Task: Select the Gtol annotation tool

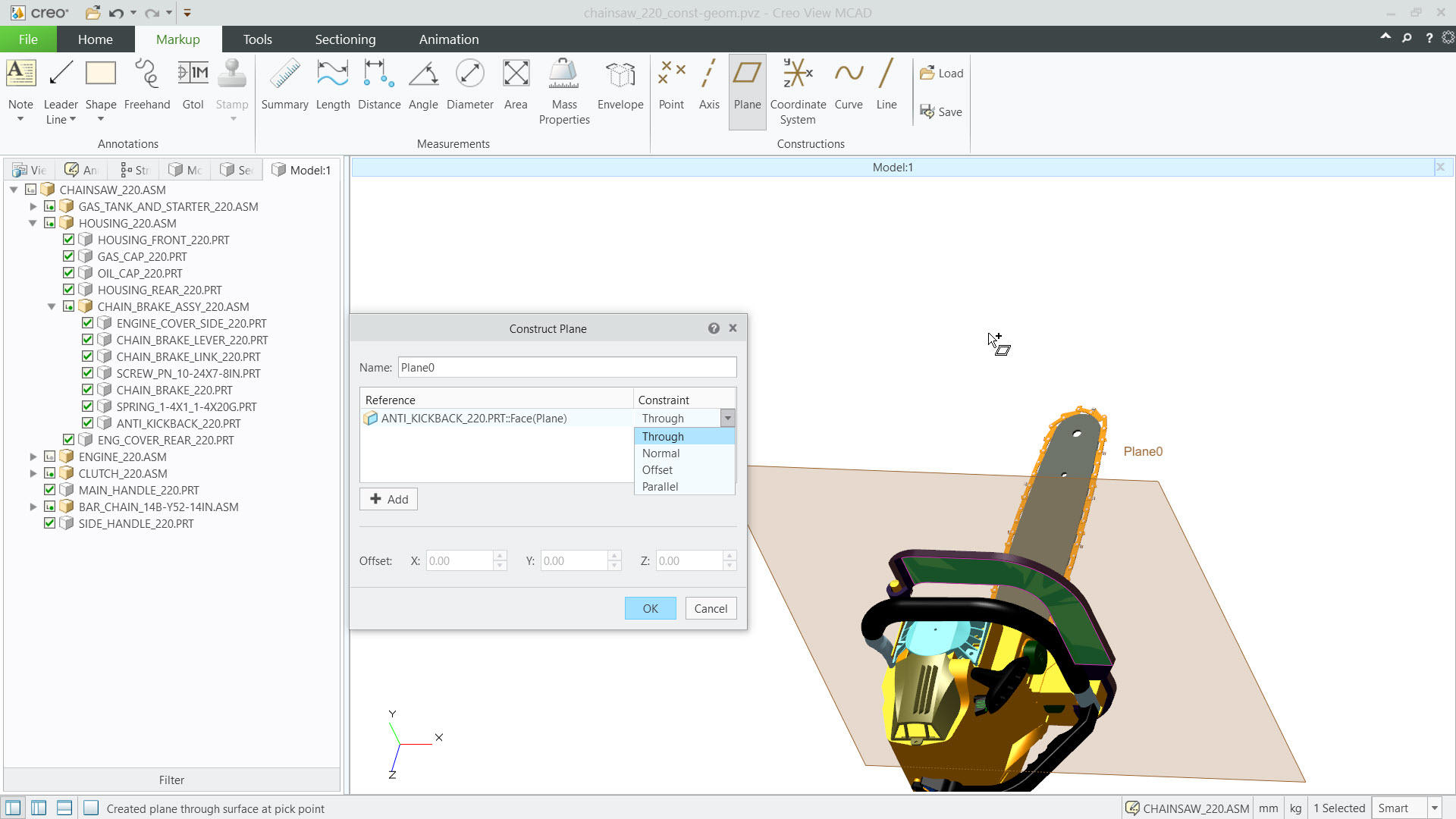Action: pos(193,85)
